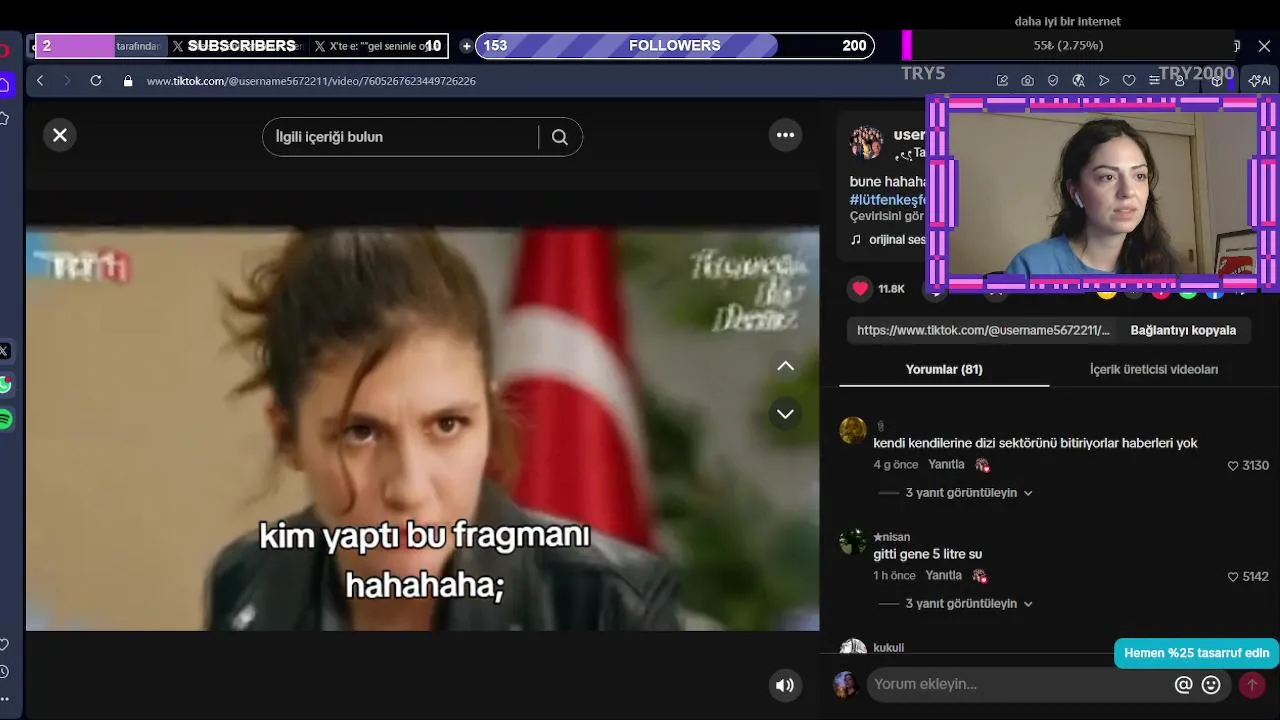Open the AI assistant button in toolbar
The height and width of the screenshot is (720, 1280).
pyautogui.click(x=1260, y=81)
